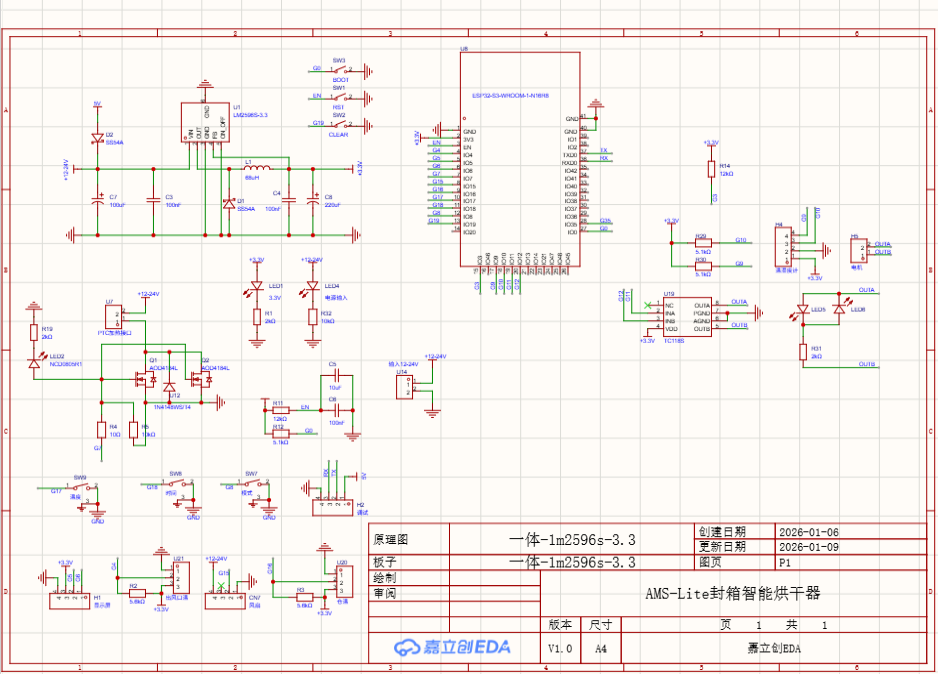Select the CLEAR switch SW2
The image size is (938, 674).
(340, 124)
